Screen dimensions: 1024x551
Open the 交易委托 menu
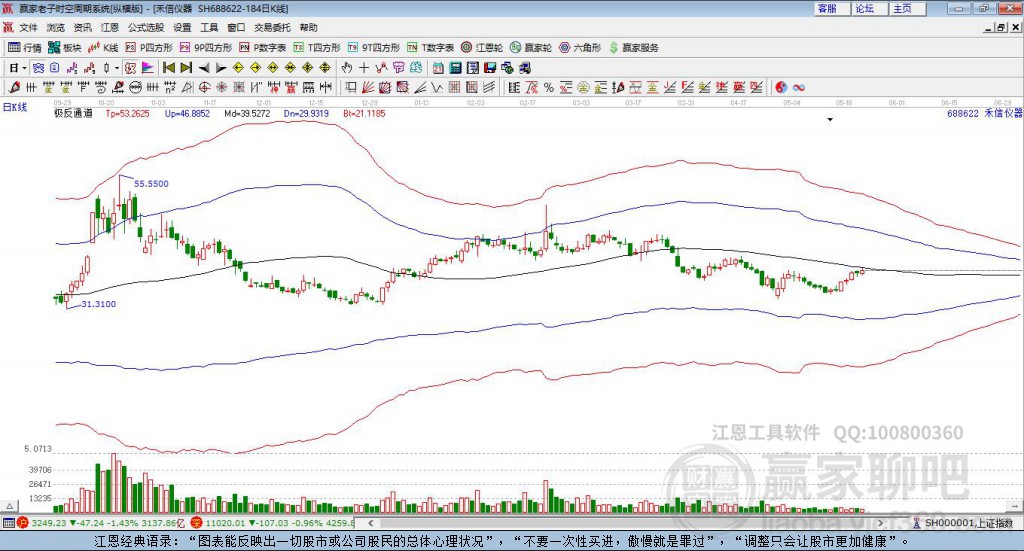pyautogui.click(x=272, y=27)
